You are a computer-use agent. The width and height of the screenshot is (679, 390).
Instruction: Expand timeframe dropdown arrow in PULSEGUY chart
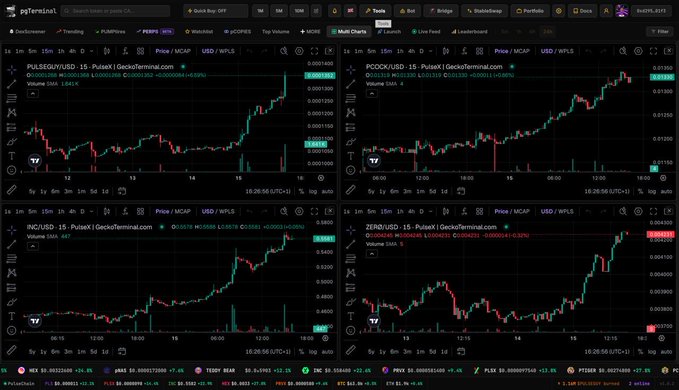(x=91, y=51)
